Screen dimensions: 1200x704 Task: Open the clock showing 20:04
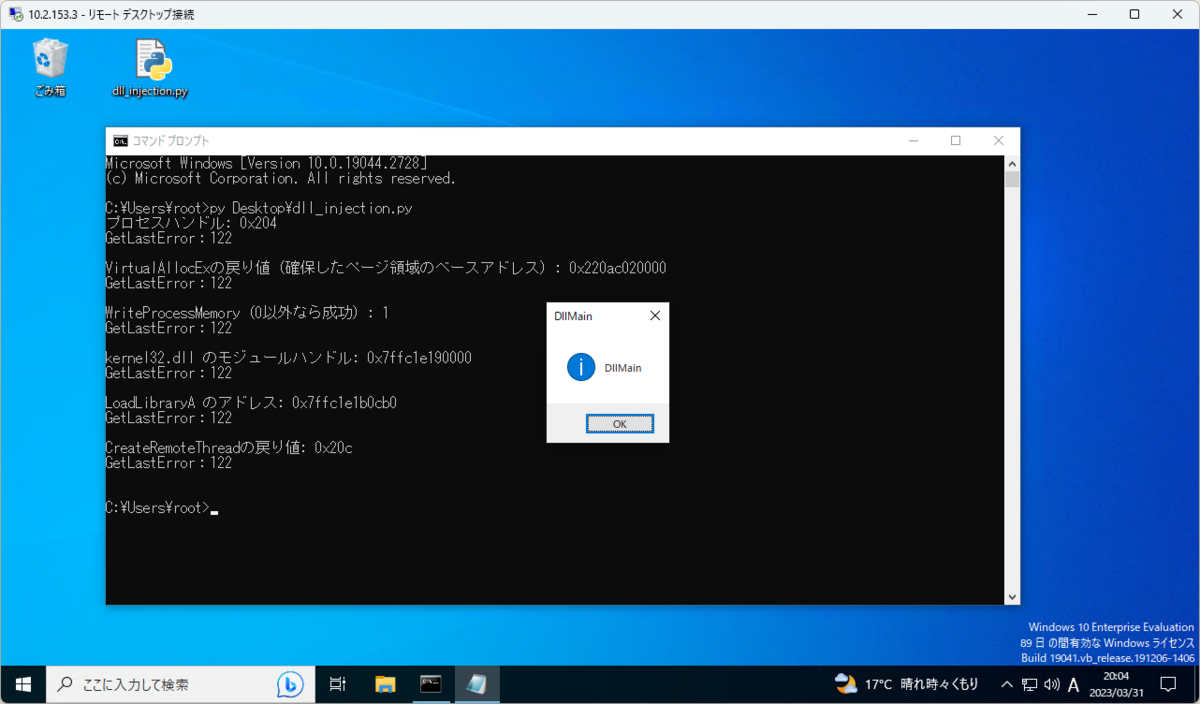click(x=1116, y=685)
